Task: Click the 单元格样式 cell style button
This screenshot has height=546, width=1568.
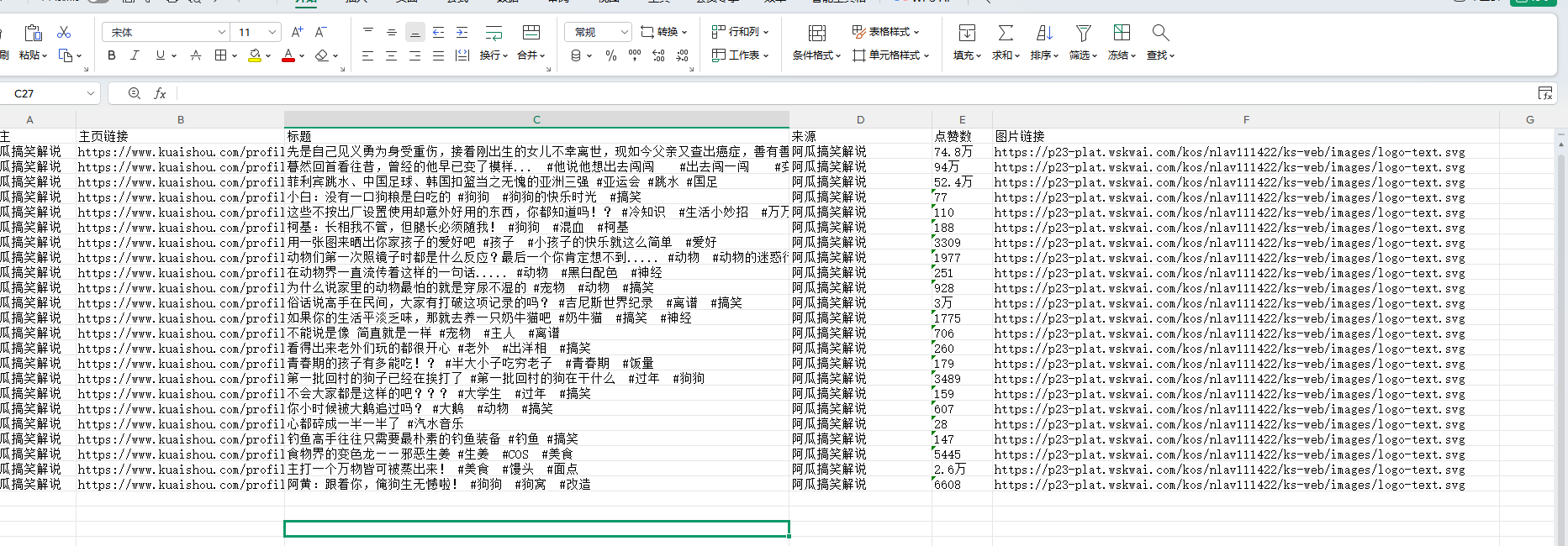Action: coord(890,55)
